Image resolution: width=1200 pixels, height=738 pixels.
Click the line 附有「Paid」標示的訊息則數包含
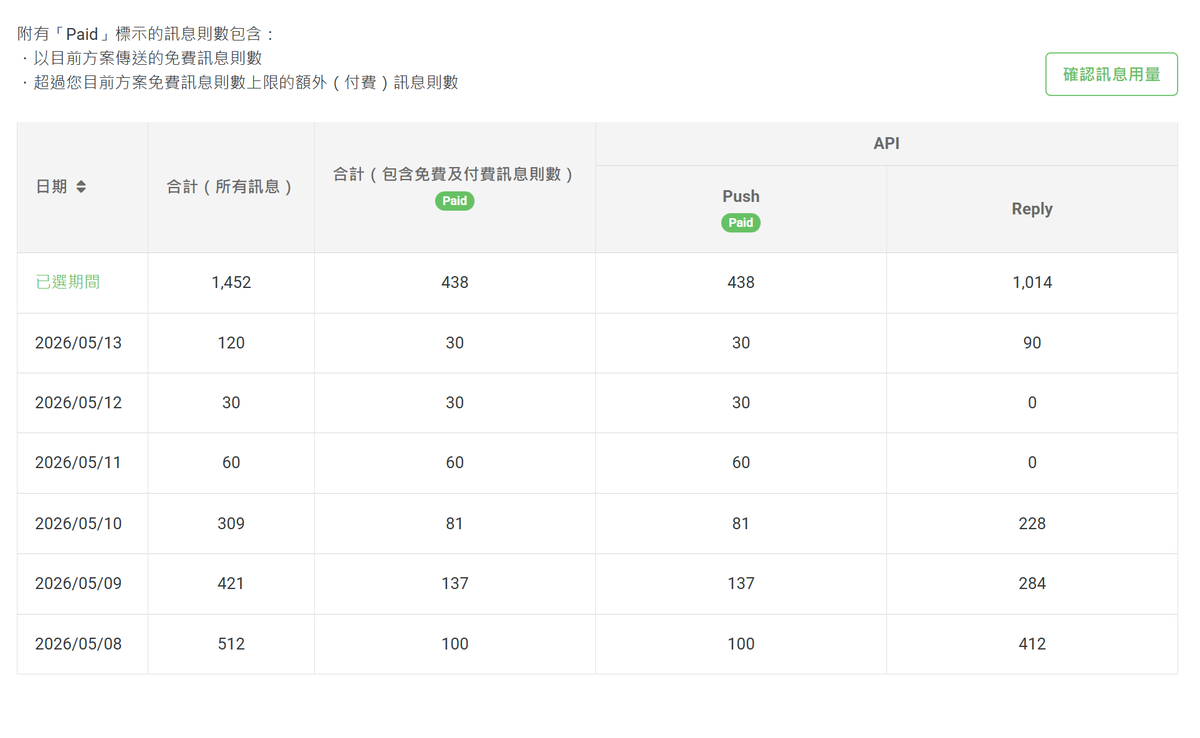[x=146, y=34]
